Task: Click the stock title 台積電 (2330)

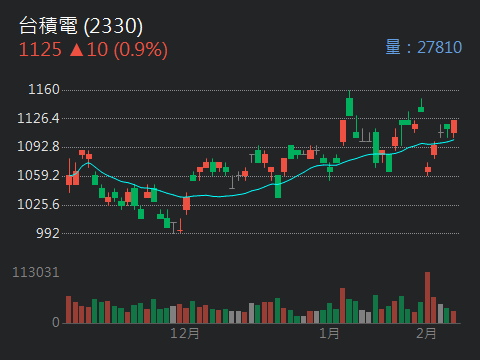Action: click(81, 26)
